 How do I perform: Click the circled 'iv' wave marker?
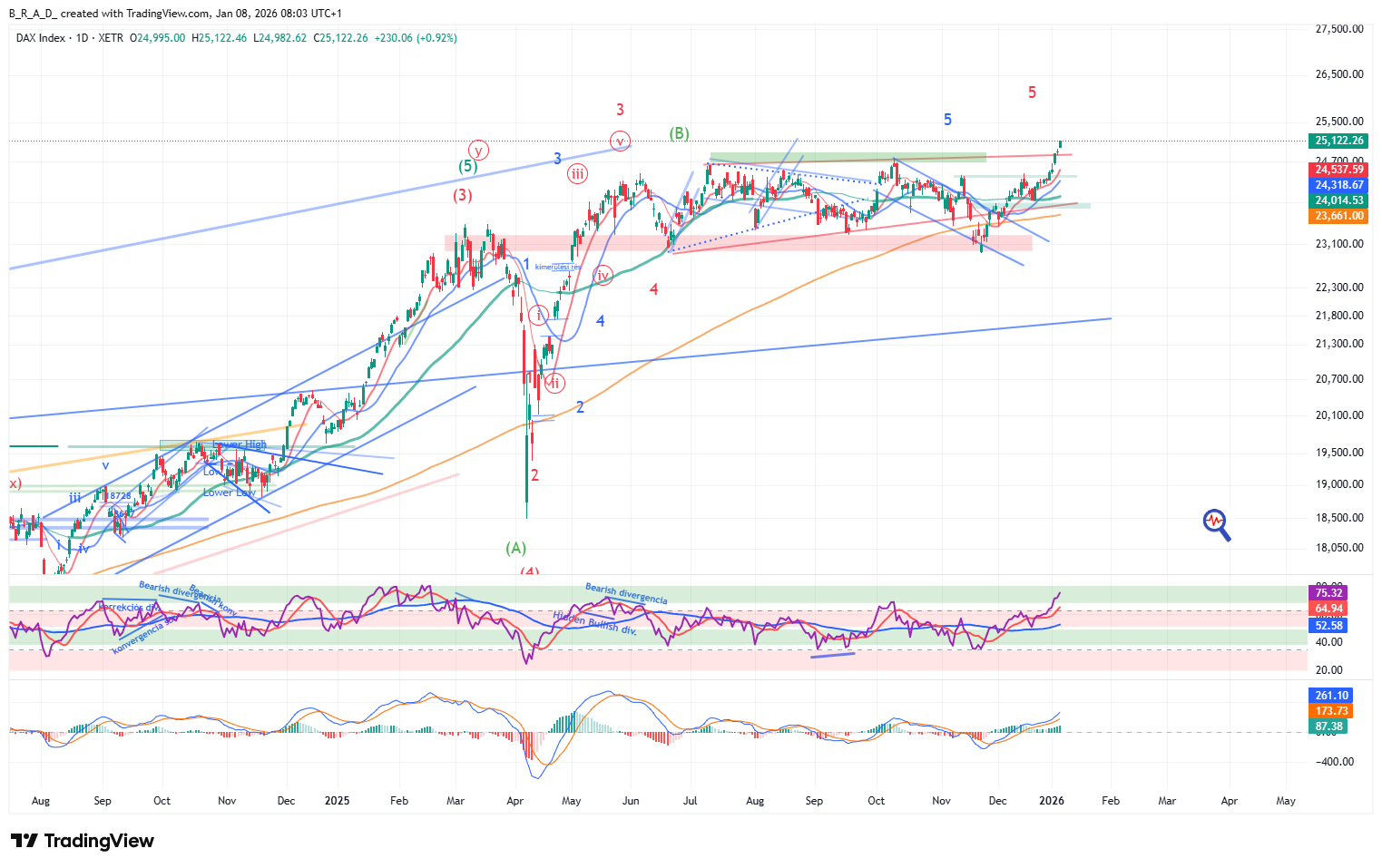coord(603,276)
